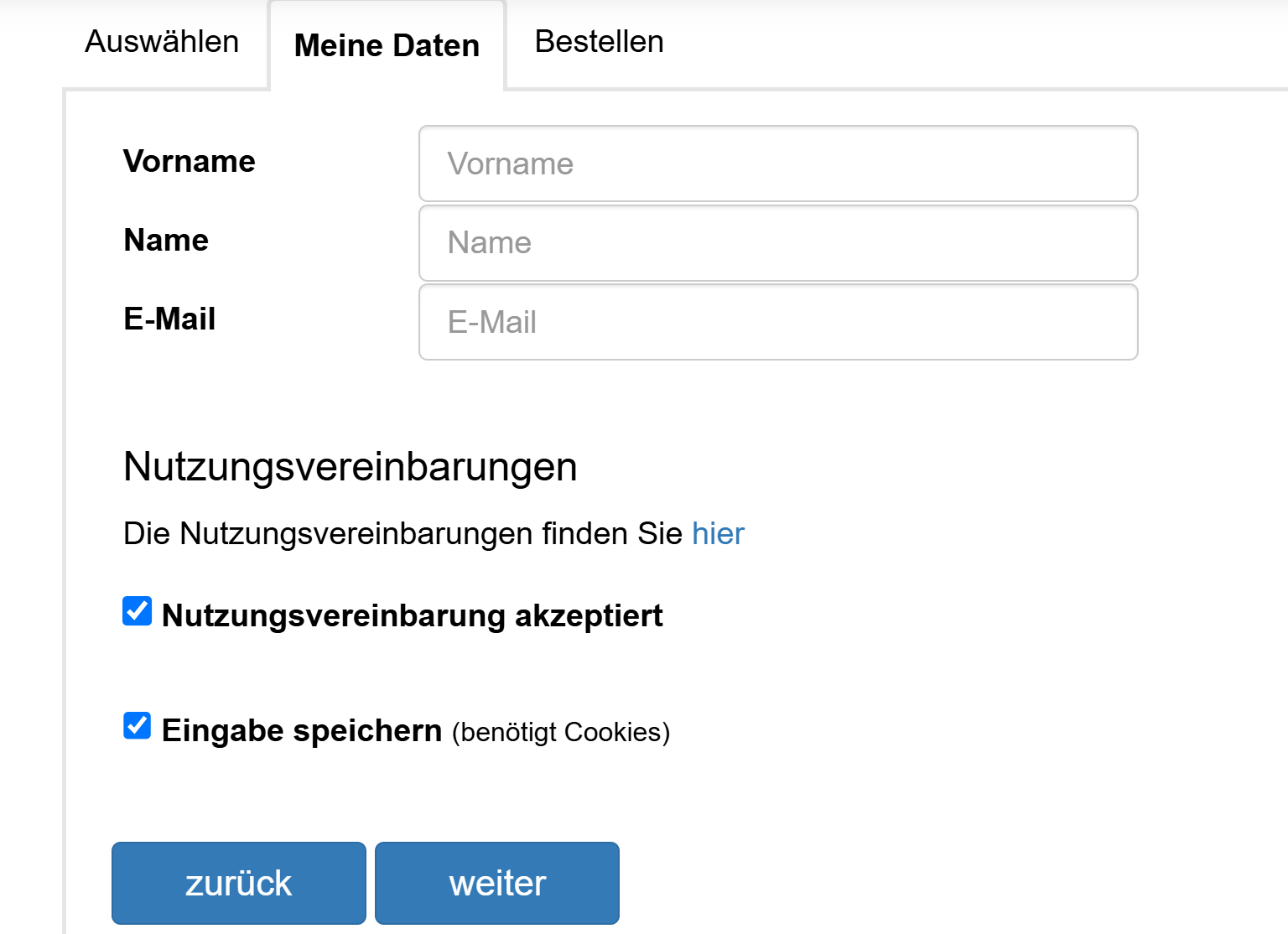Click the '(benötigt Cookies)' note
The height and width of the screenshot is (934, 1288).
pos(560,732)
